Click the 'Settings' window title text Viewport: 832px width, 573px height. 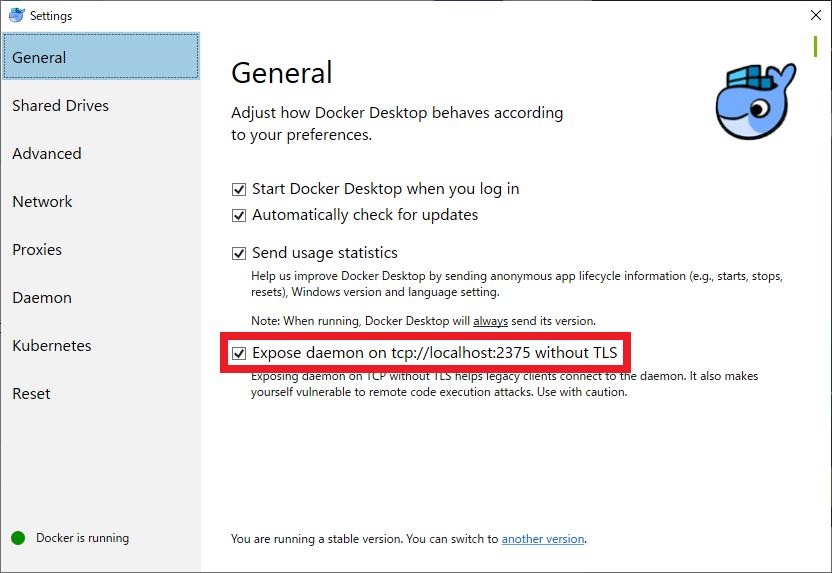(51, 16)
